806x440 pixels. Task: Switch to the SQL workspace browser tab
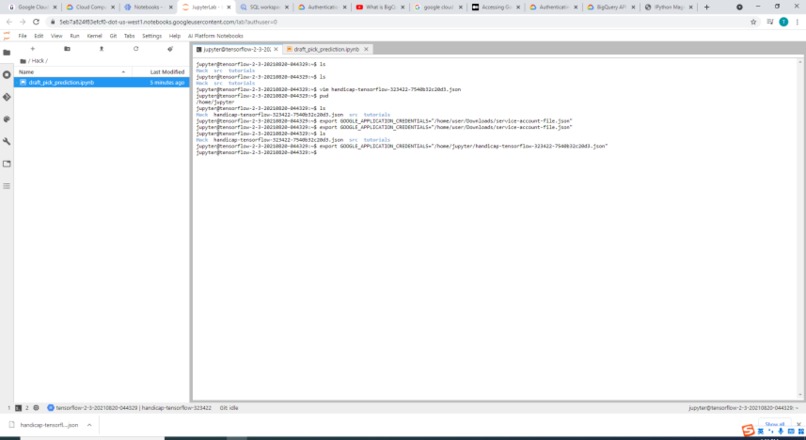[264, 7]
